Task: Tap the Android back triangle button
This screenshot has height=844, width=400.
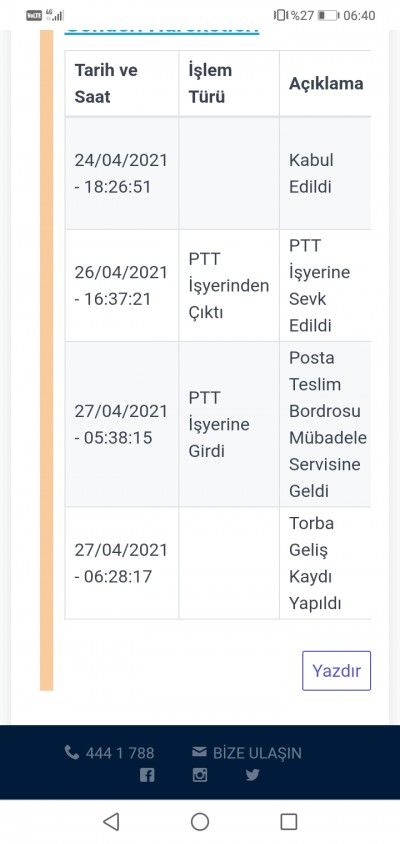Action: click(x=111, y=821)
